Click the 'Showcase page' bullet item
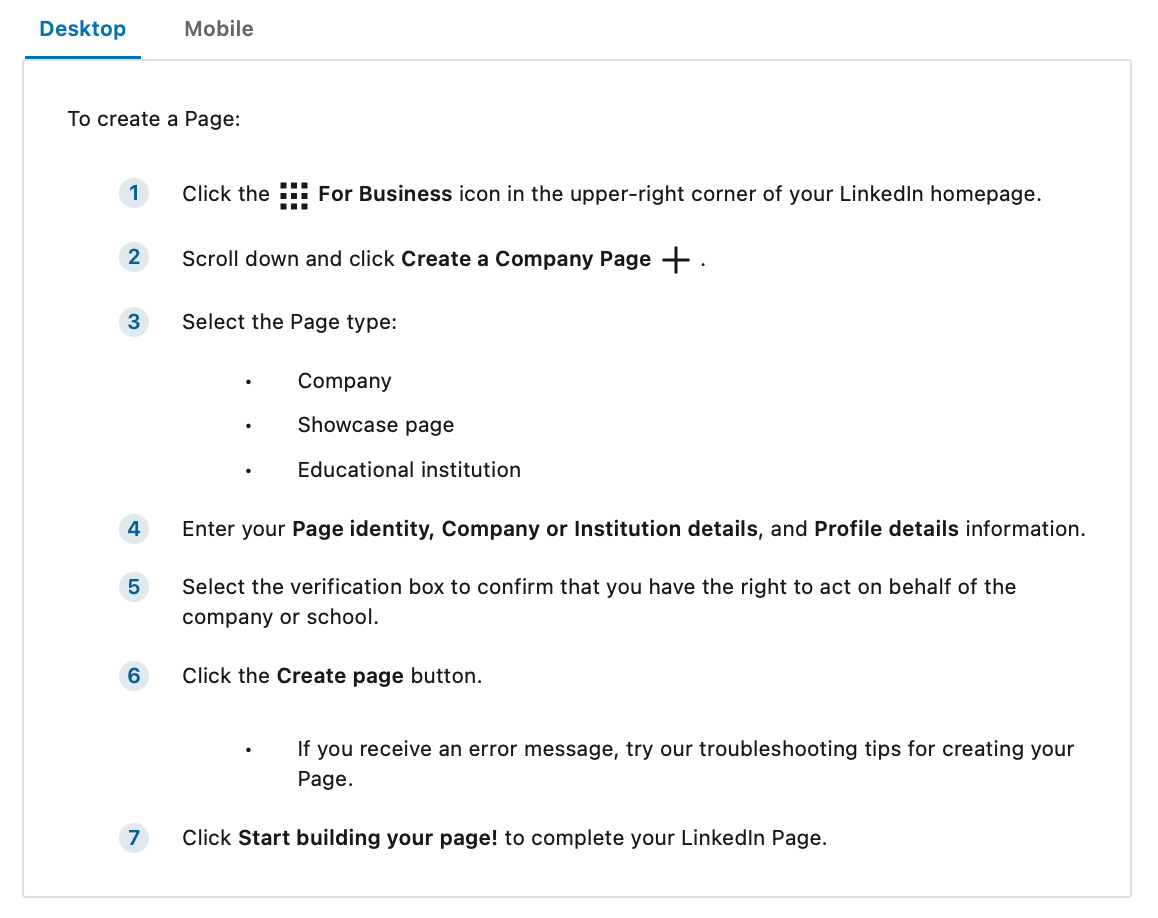This screenshot has width=1158, height=918. click(x=376, y=425)
